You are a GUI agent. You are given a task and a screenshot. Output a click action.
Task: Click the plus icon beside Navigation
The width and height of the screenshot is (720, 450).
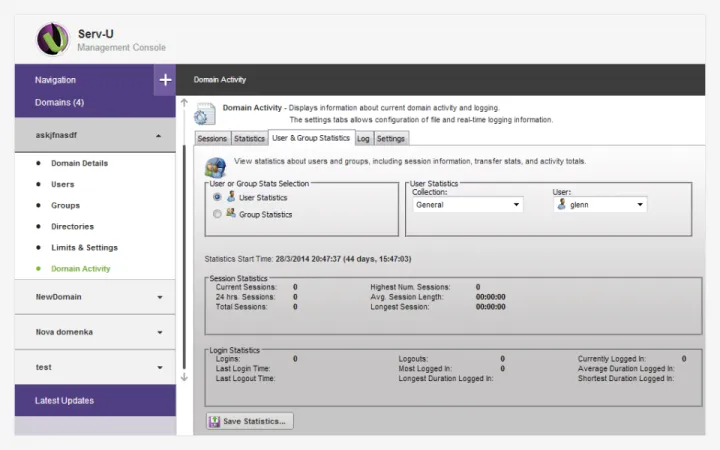click(165, 80)
